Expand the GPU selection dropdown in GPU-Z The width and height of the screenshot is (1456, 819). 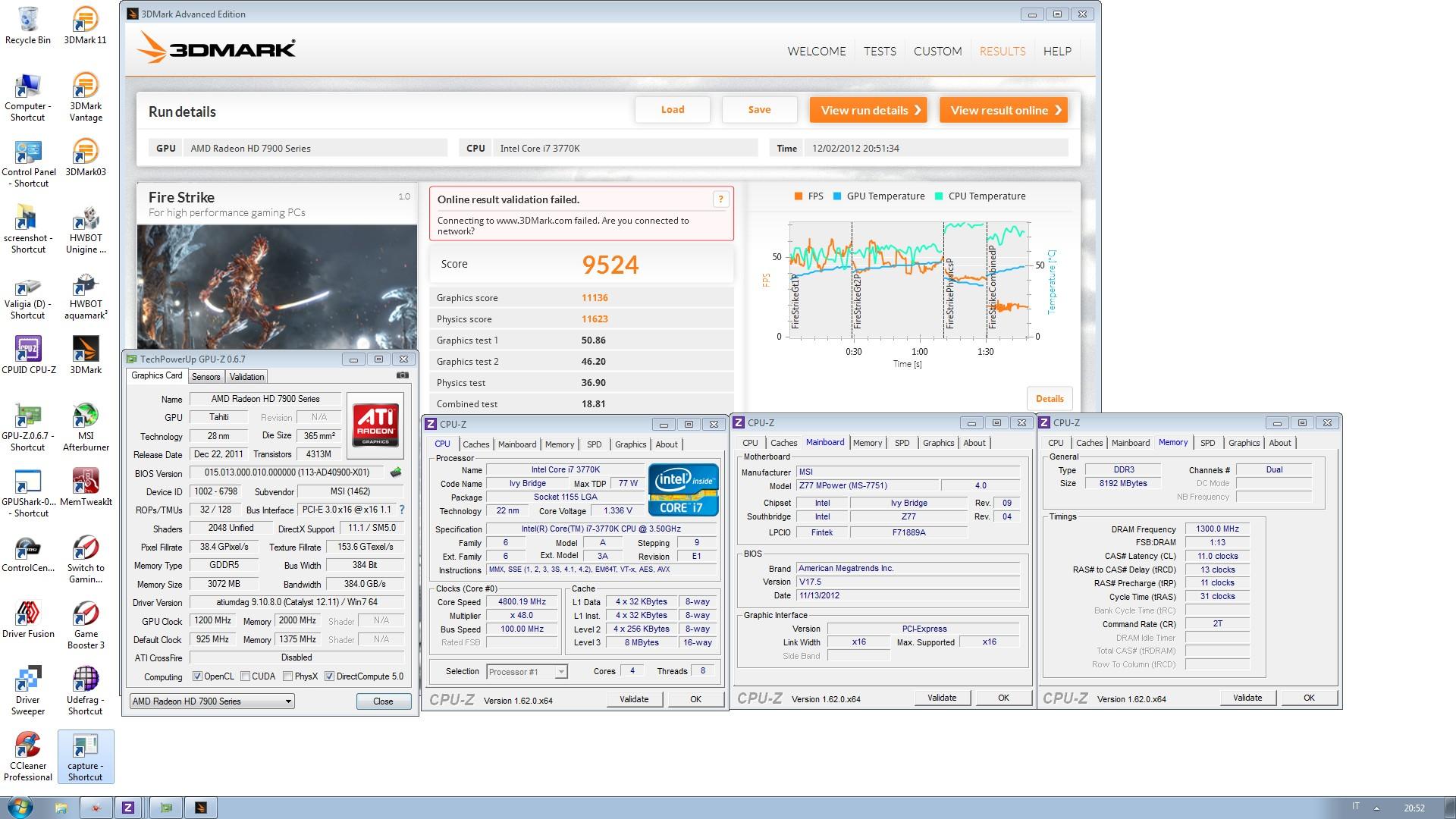(212, 701)
